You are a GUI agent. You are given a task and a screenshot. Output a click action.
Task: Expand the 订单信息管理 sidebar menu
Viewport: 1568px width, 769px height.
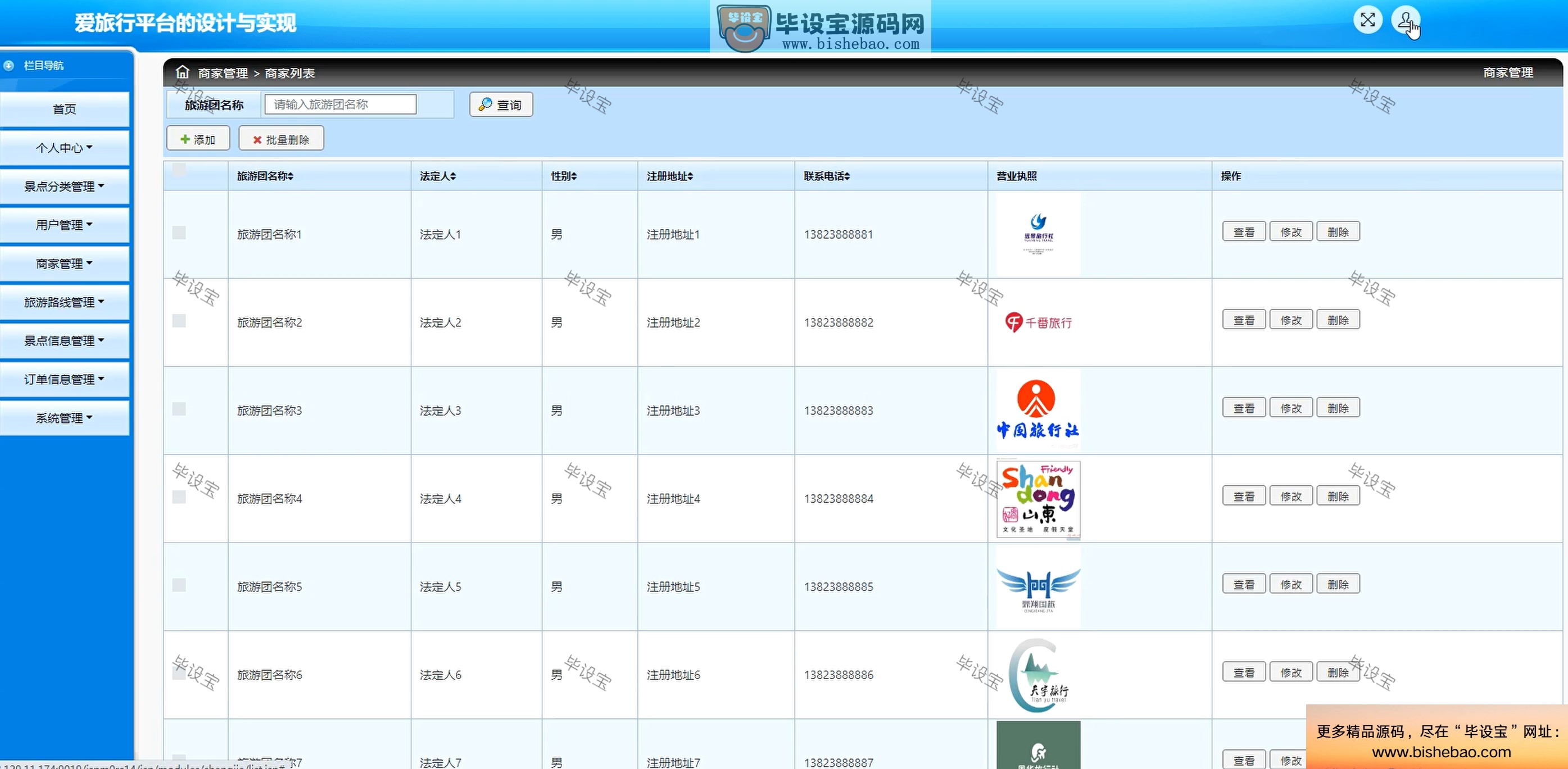coord(65,380)
